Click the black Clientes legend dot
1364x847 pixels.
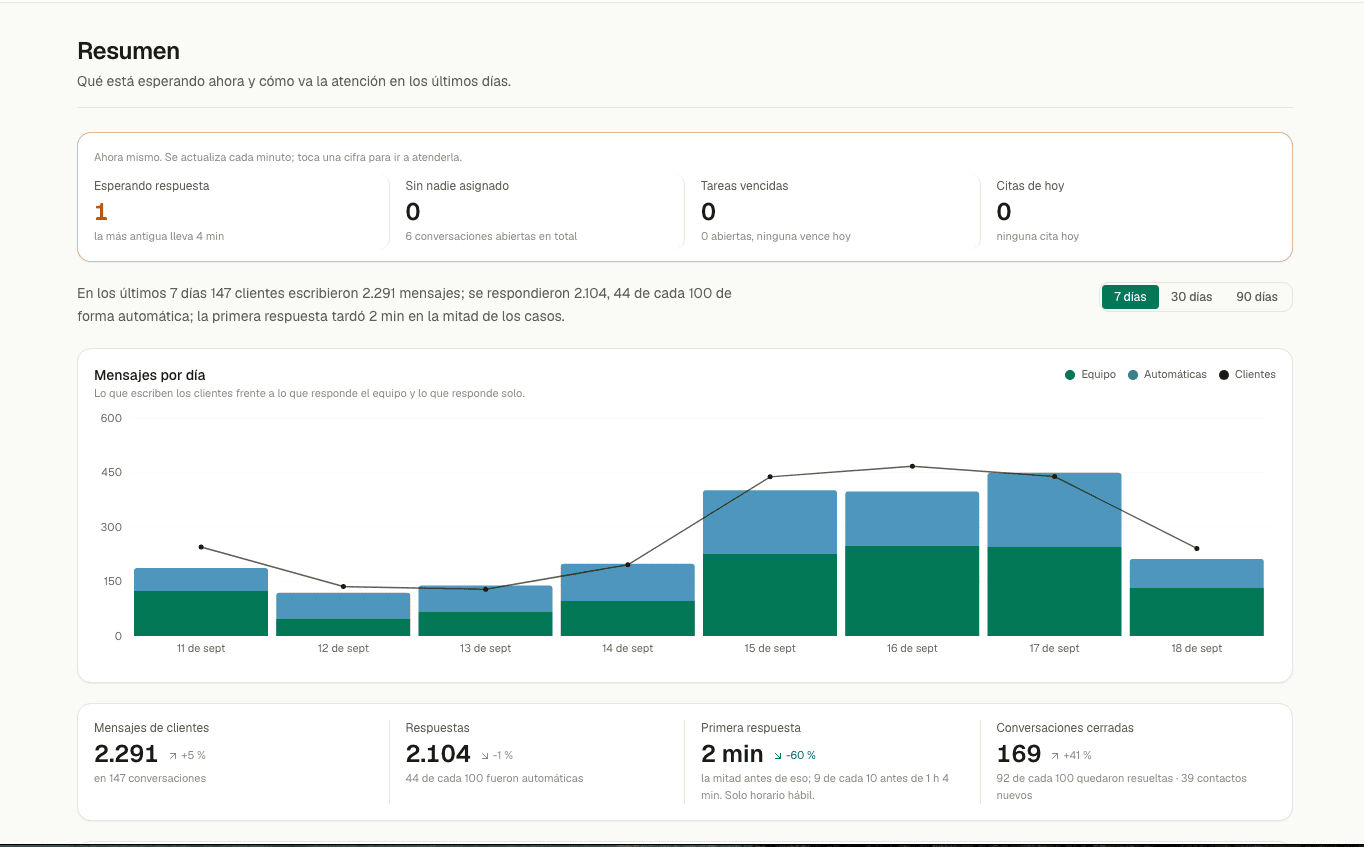pos(1224,375)
